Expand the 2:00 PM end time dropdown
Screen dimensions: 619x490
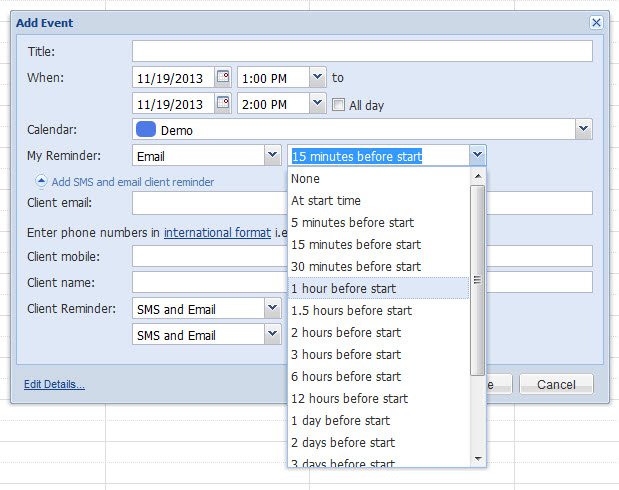317,103
